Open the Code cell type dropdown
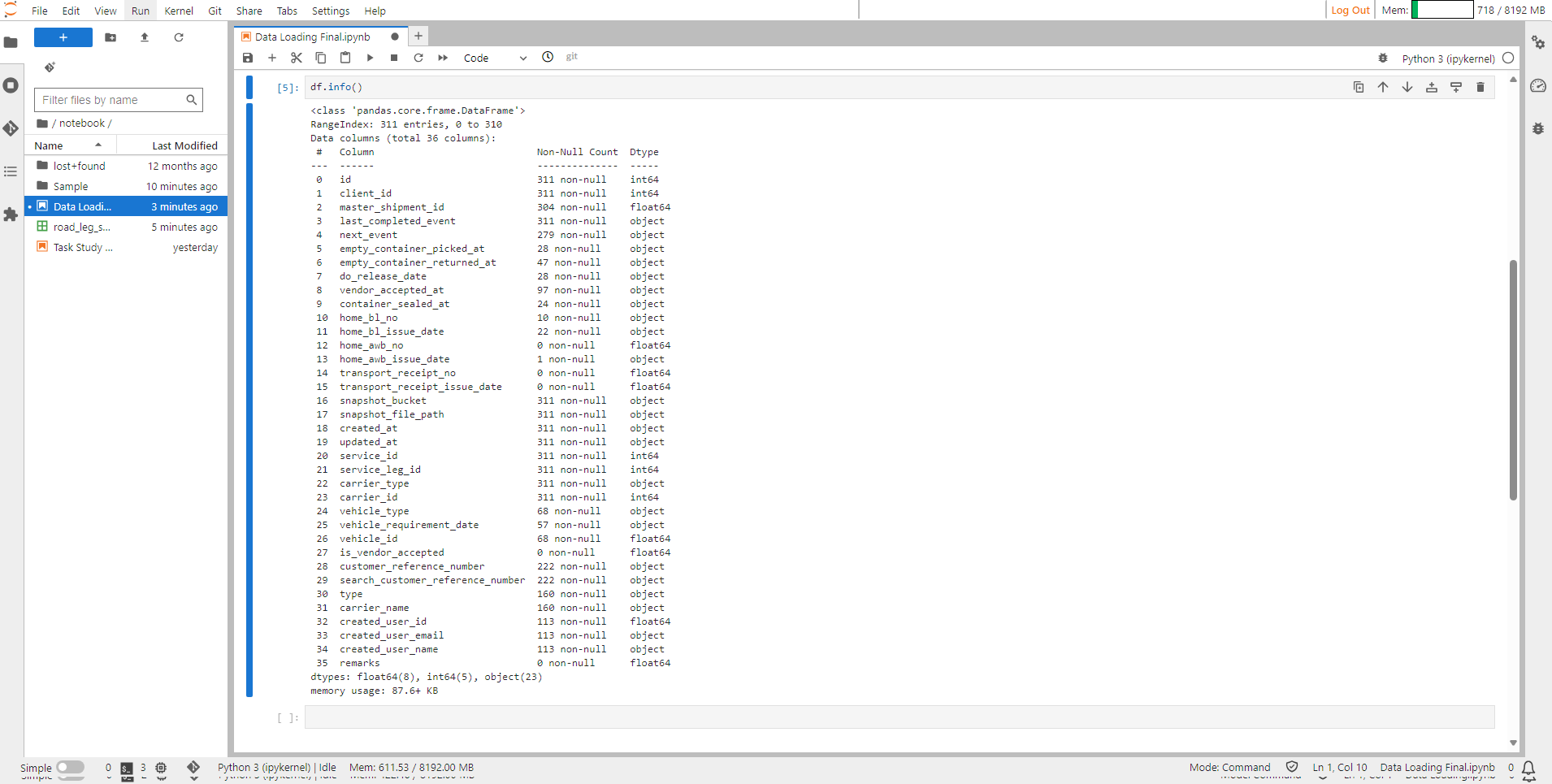Viewport: 1552px width, 784px height. click(493, 58)
